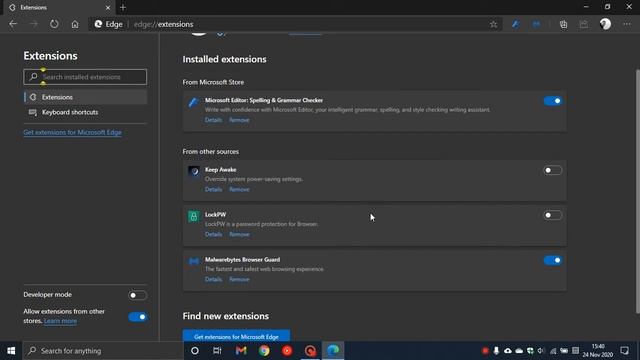Focus the Search installed extensions field
Image resolution: width=640 pixels, height=360 pixels.
pos(85,77)
